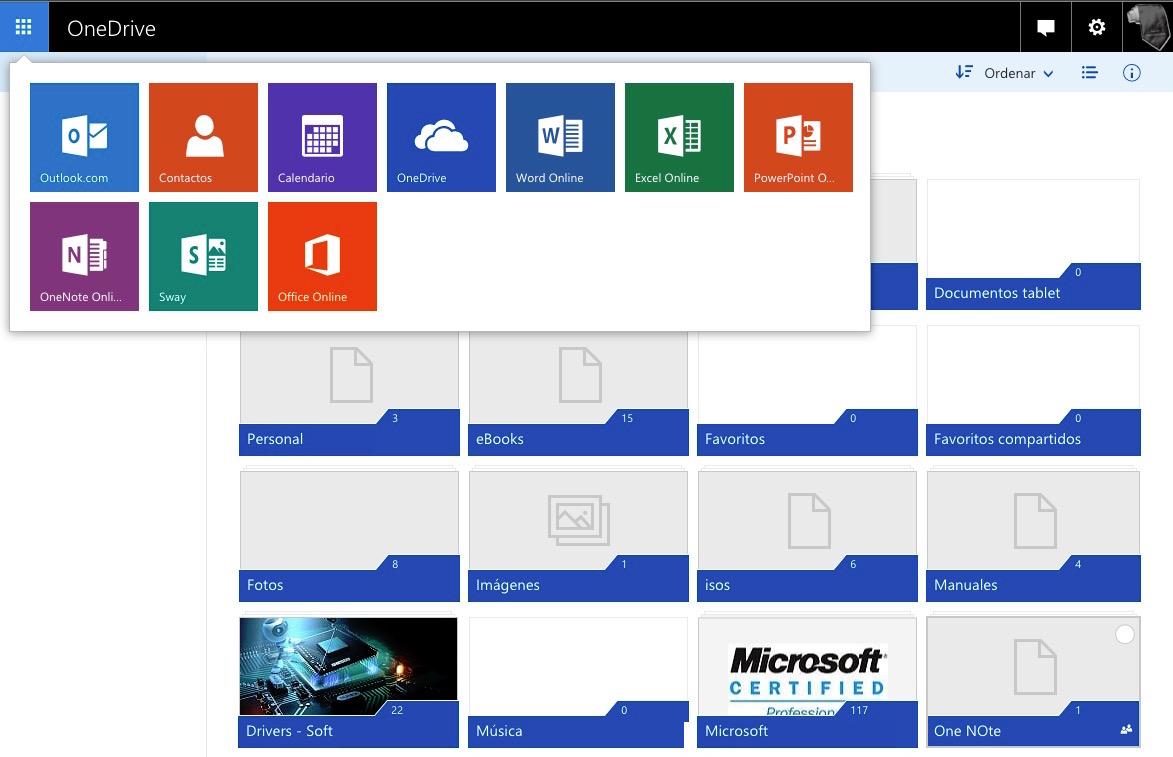Viewport: 1173px width, 757px height.
Task: Open the settings gear icon
Action: click(x=1097, y=28)
